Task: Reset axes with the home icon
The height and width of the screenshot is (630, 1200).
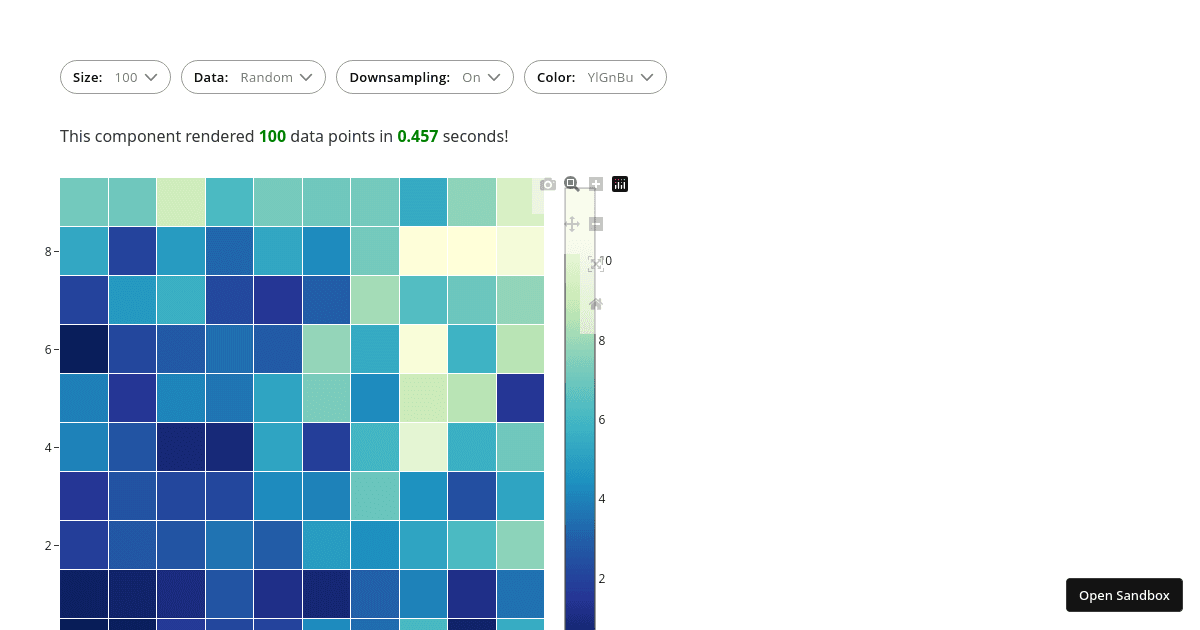Action: [x=596, y=305]
